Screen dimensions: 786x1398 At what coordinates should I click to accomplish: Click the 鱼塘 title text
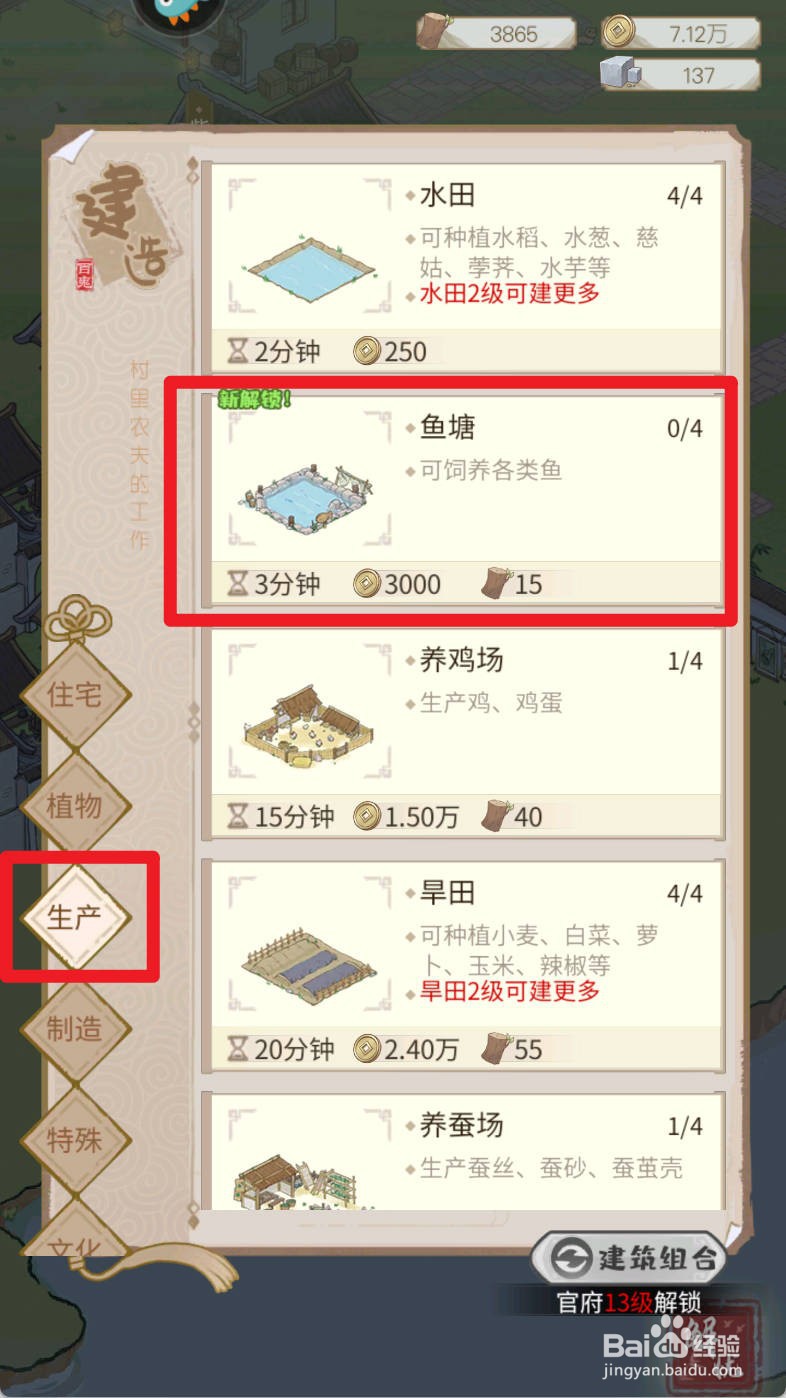click(x=448, y=428)
